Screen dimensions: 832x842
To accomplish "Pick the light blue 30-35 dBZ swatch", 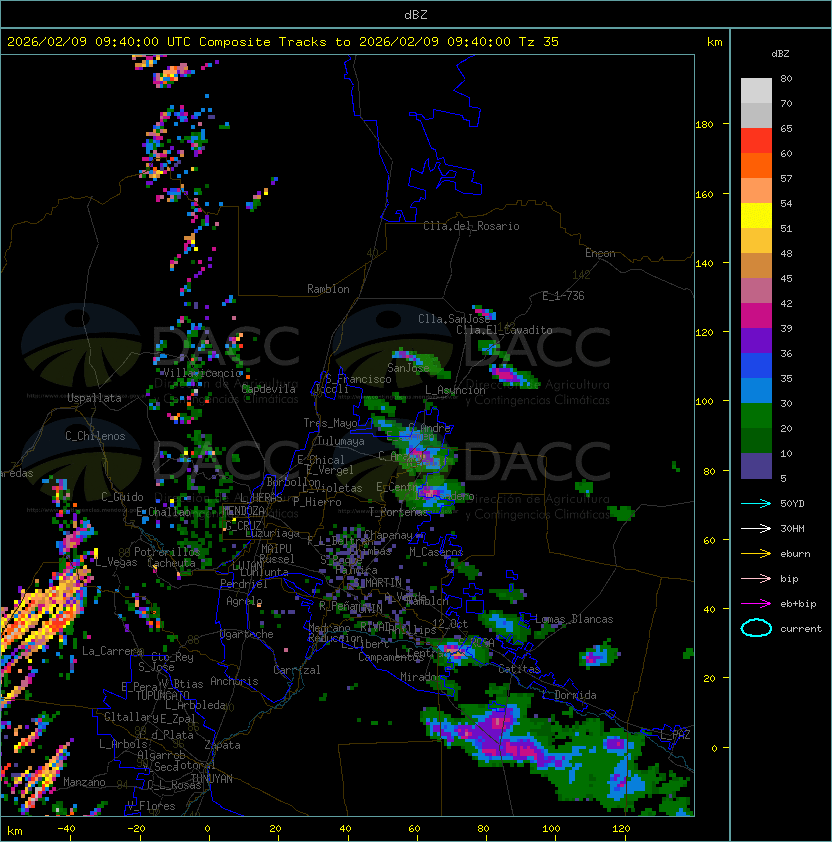I will click(756, 390).
